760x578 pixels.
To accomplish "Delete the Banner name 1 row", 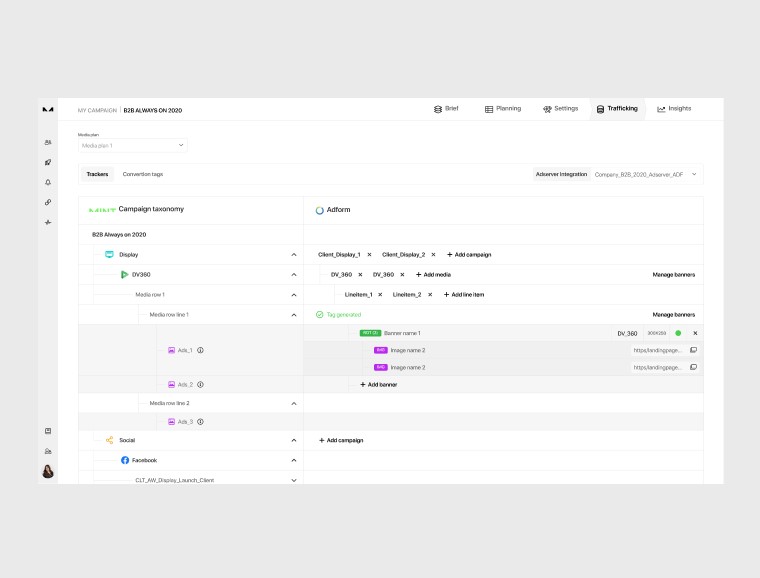I will click(x=695, y=333).
